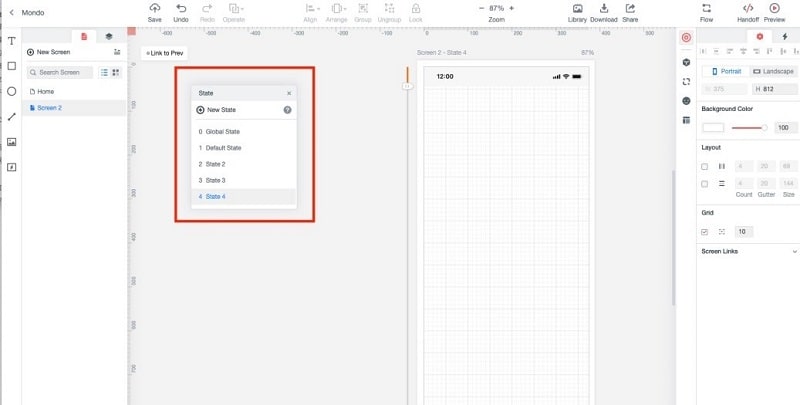Toggle the Grid checkbox
The image size is (800, 405).
pos(705,232)
